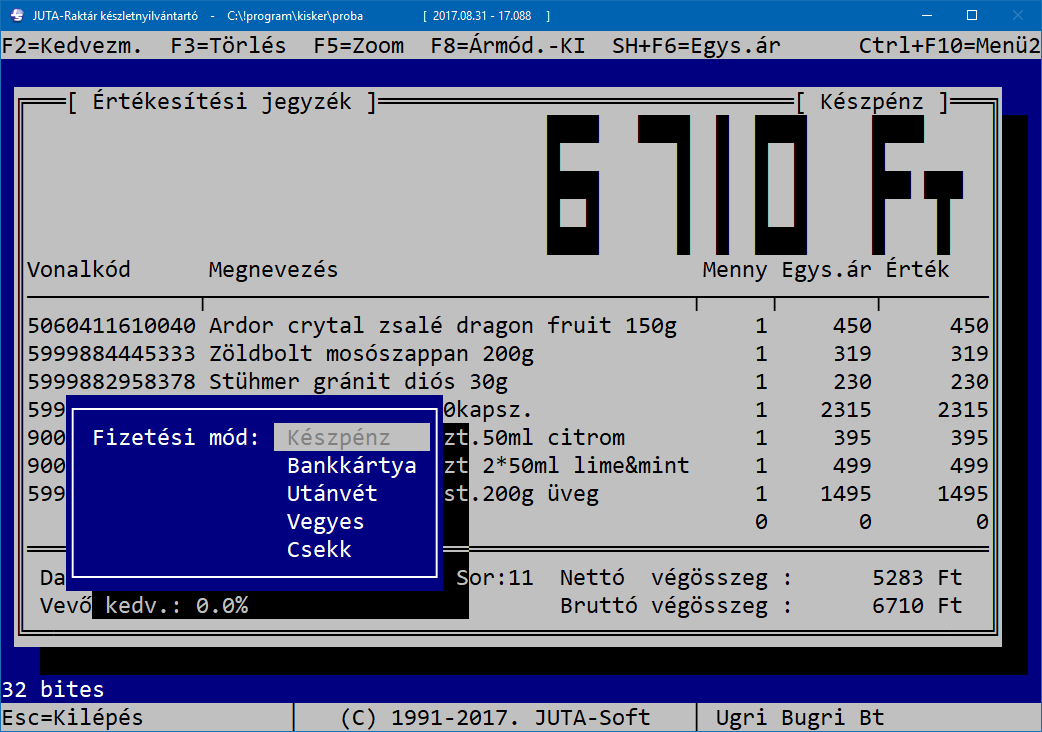
Task: Open Ctrl+F10=Menü2 from top bar
Action: click(949, 46)
